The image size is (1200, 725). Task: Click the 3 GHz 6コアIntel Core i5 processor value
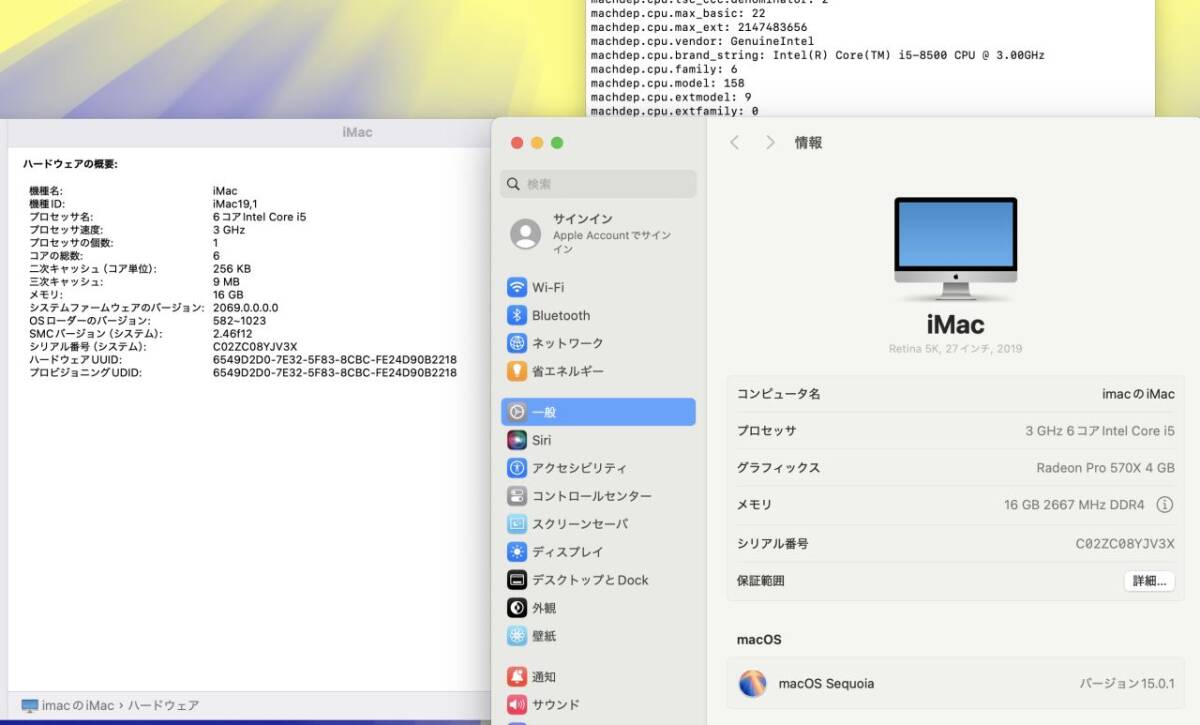coord(1100,431)
